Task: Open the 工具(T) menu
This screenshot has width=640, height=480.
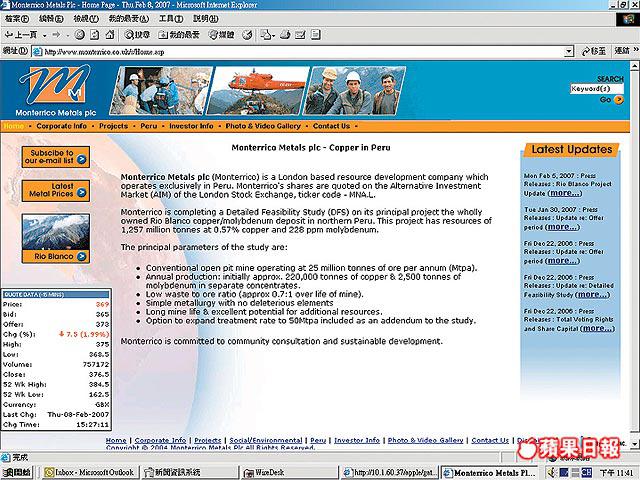Action: pos(171,19)
